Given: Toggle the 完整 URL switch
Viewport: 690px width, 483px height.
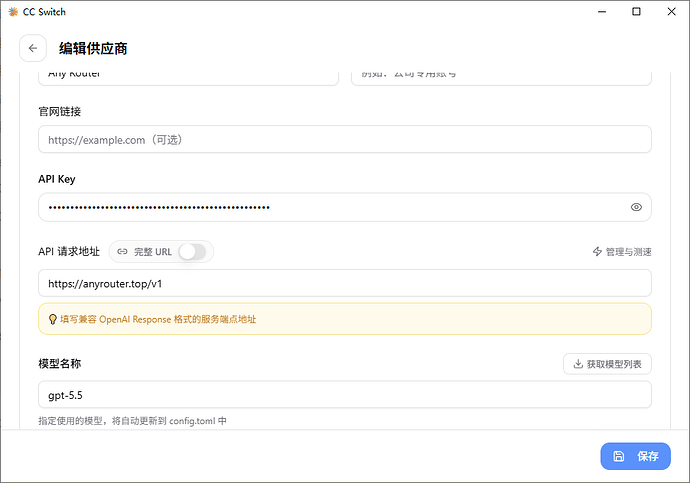Looking at the screenshot, I should pyautogui.click(x=192, y=252).
